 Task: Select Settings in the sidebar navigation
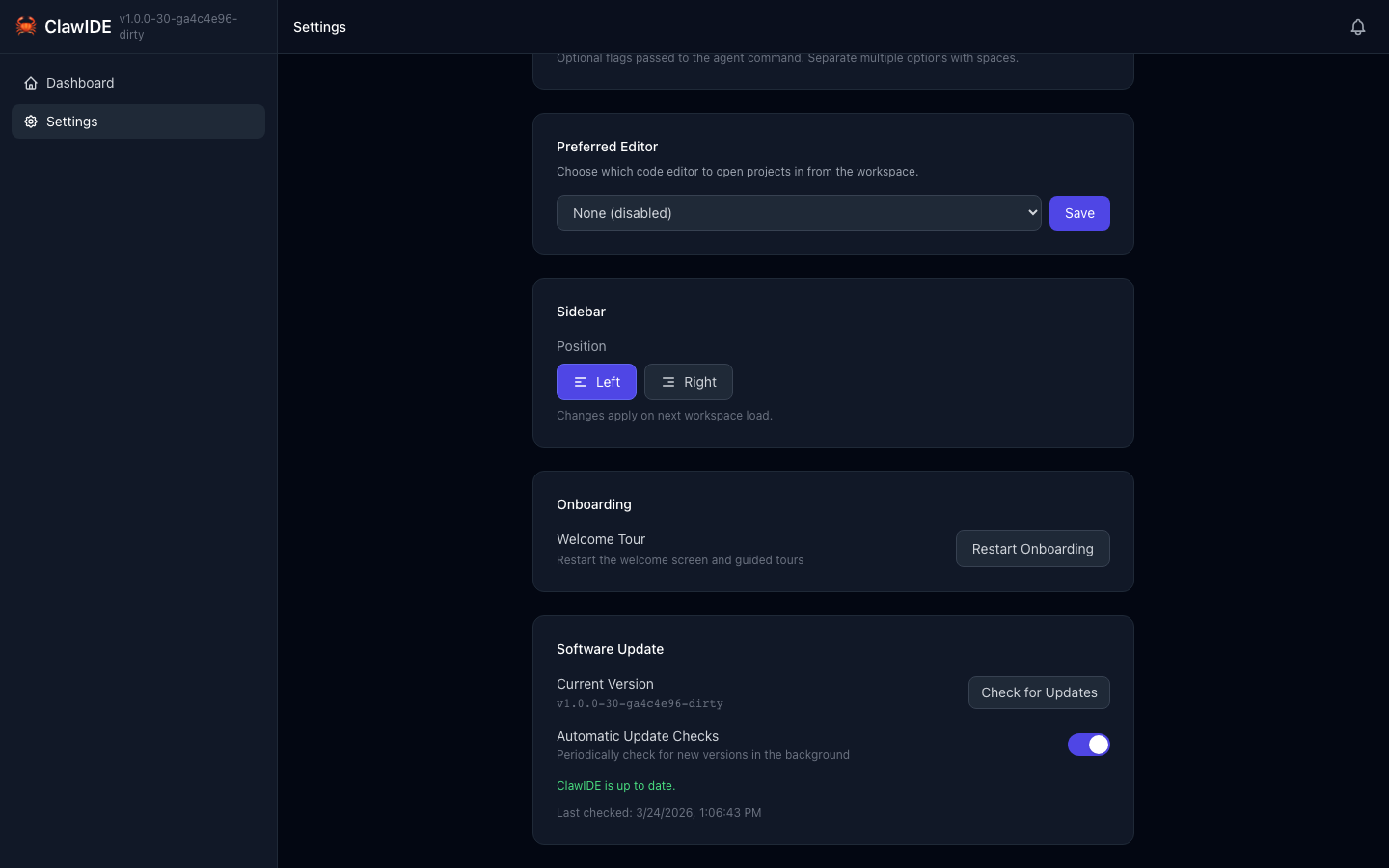tap(72, 122)
